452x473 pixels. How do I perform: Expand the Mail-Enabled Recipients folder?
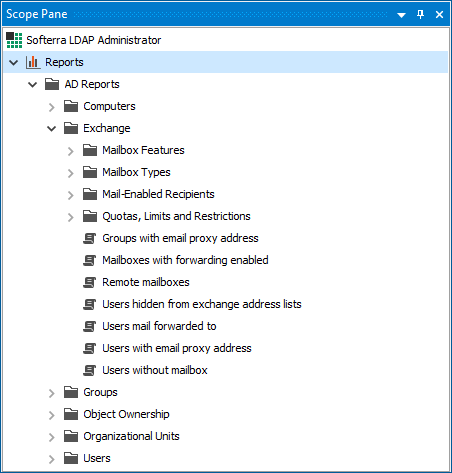(70, 195)
